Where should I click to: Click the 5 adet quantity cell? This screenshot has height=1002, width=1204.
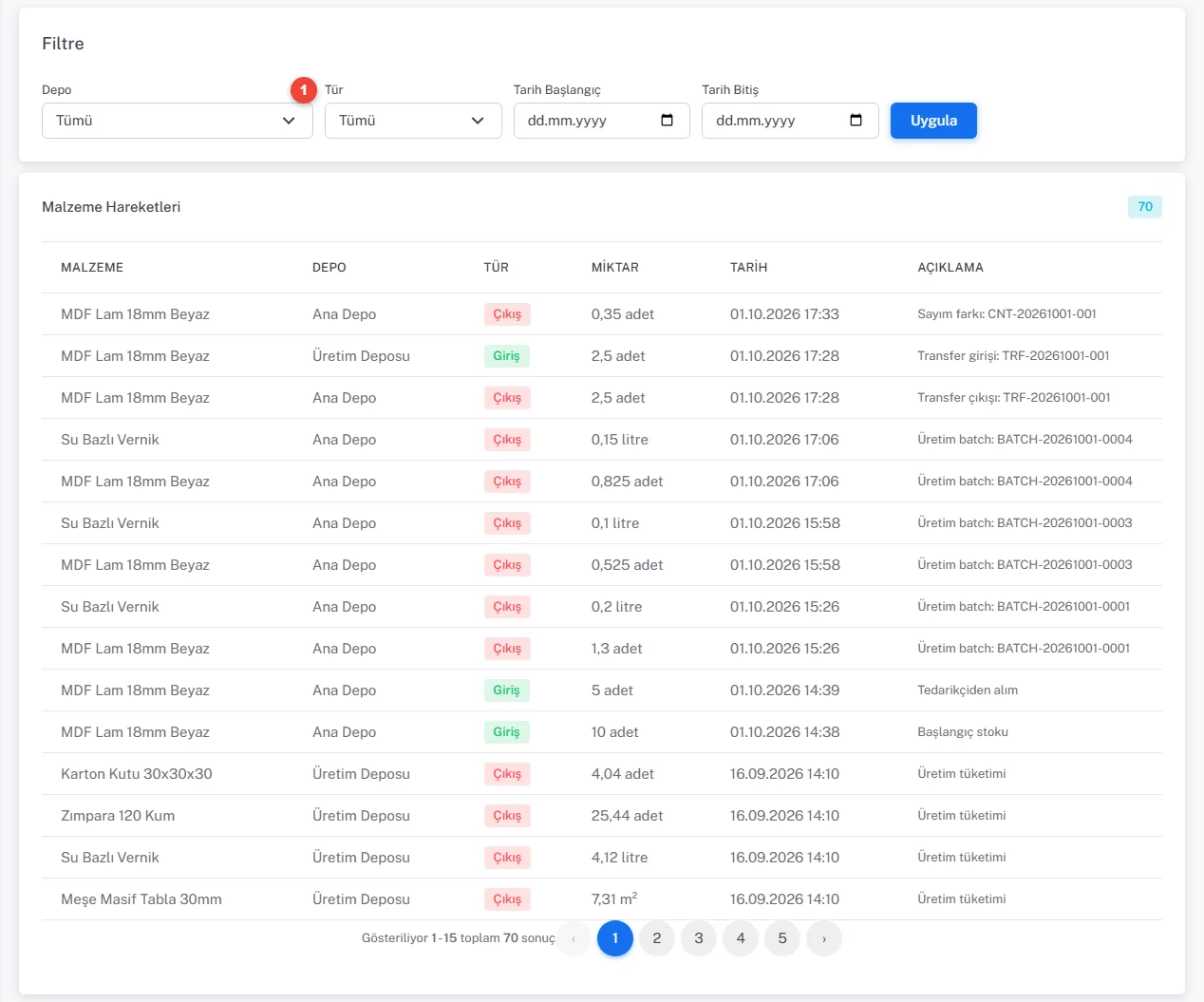[612, 690]
